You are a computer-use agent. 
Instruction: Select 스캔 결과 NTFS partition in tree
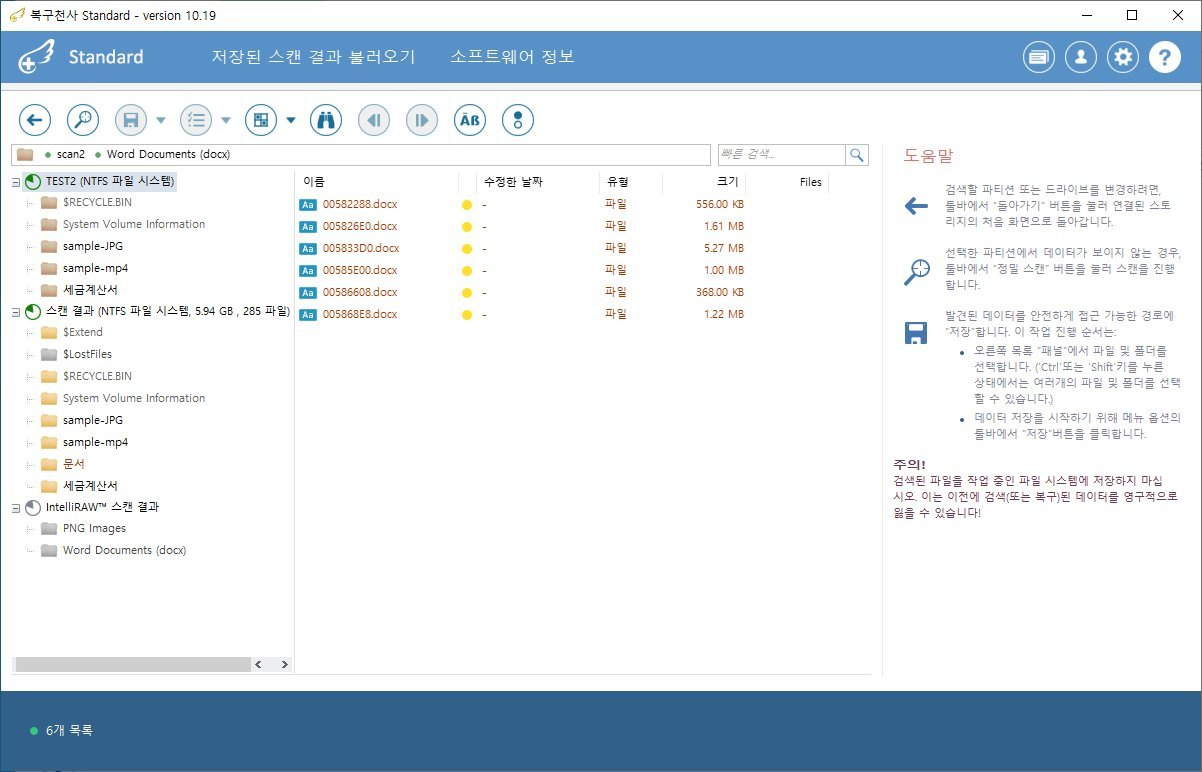[x=168, y=312]
